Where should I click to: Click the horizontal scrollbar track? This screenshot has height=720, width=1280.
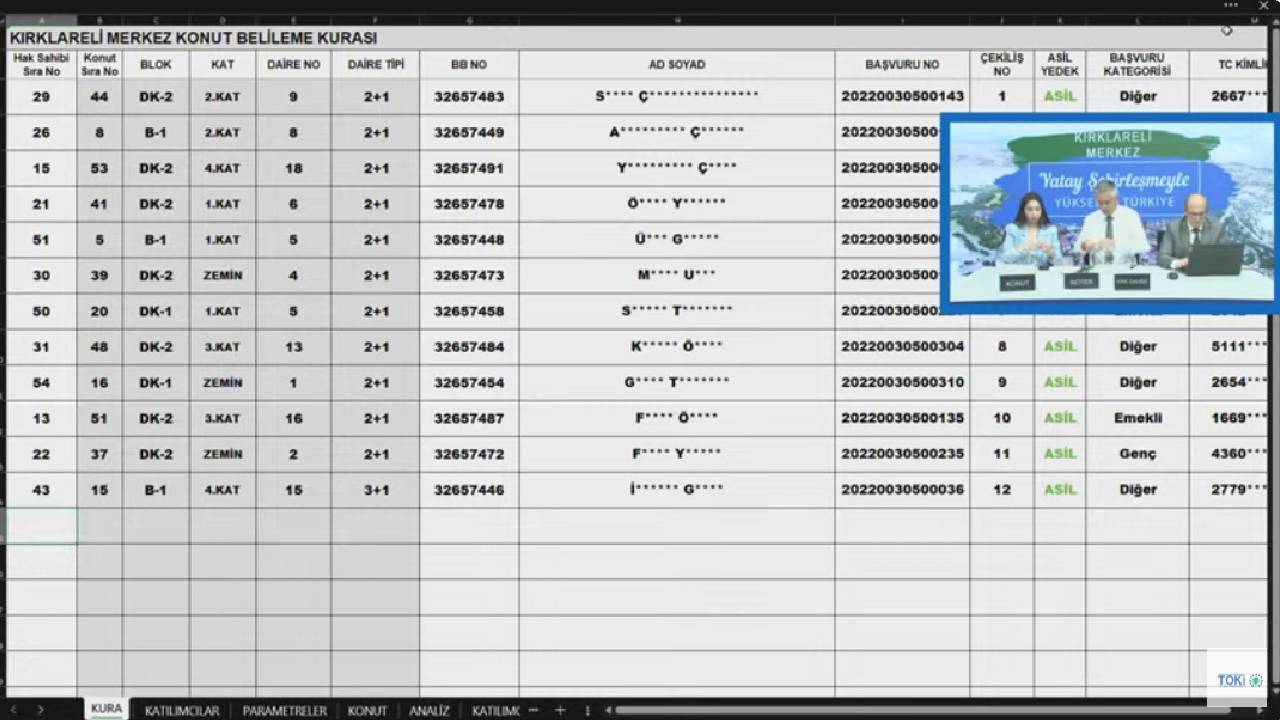925,710
